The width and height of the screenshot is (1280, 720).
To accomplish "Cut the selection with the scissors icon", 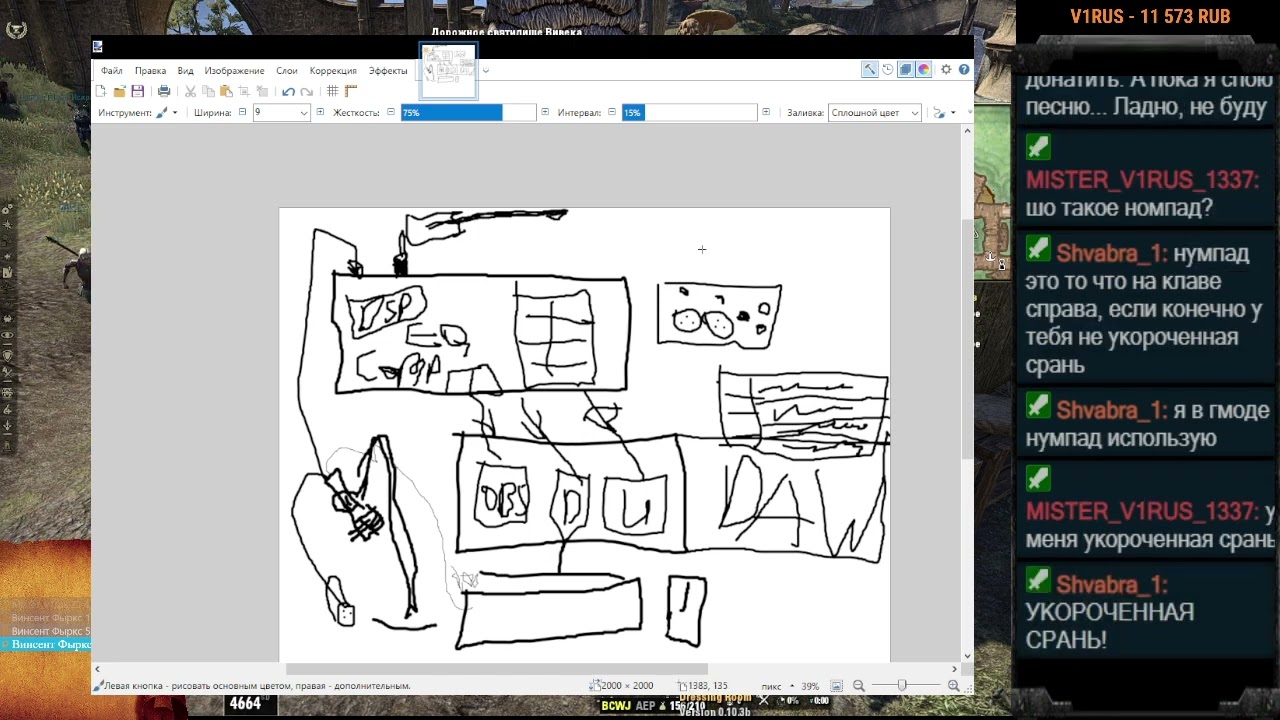I will coord(190,91).
